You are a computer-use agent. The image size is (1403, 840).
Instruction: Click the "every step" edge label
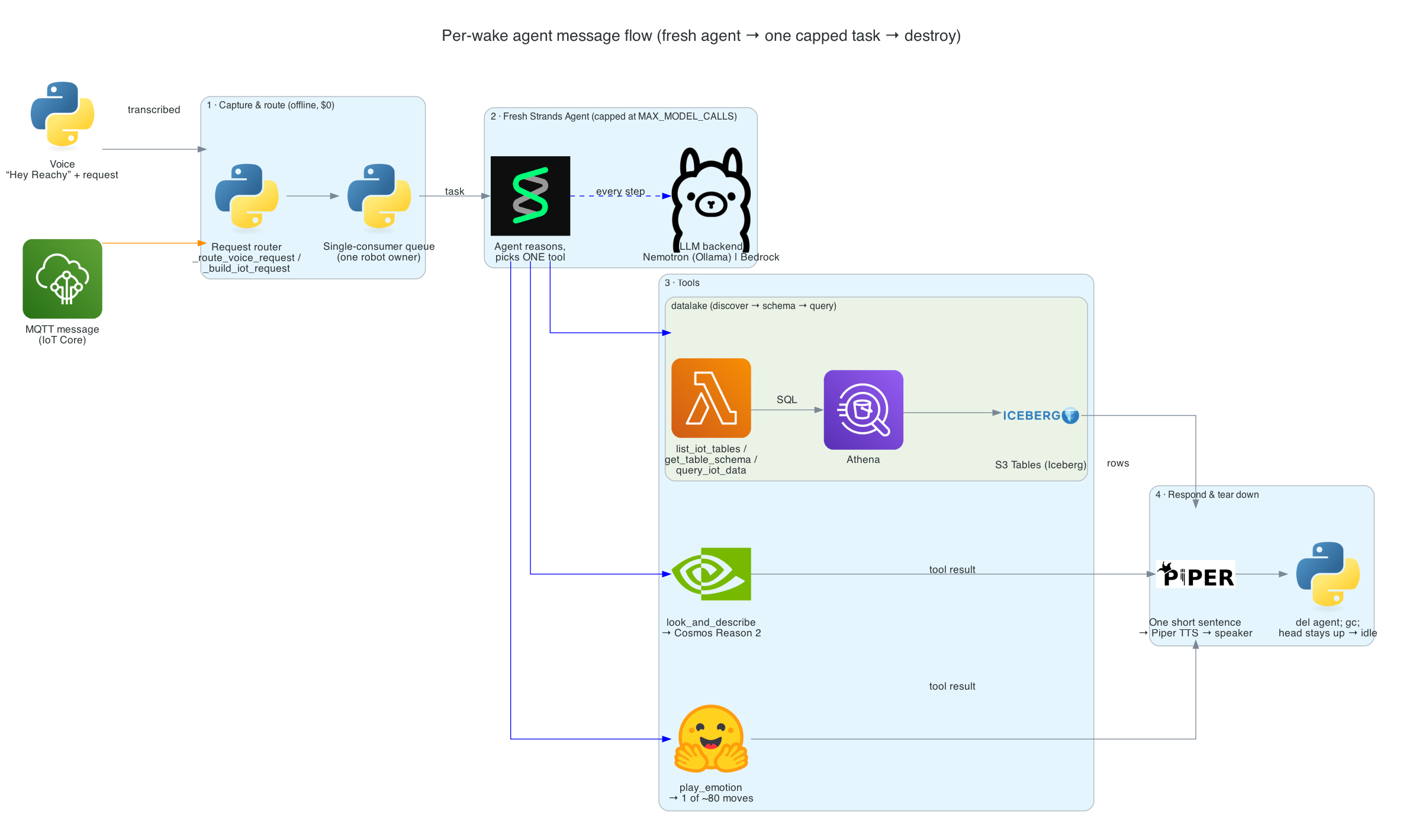[620, 191]
